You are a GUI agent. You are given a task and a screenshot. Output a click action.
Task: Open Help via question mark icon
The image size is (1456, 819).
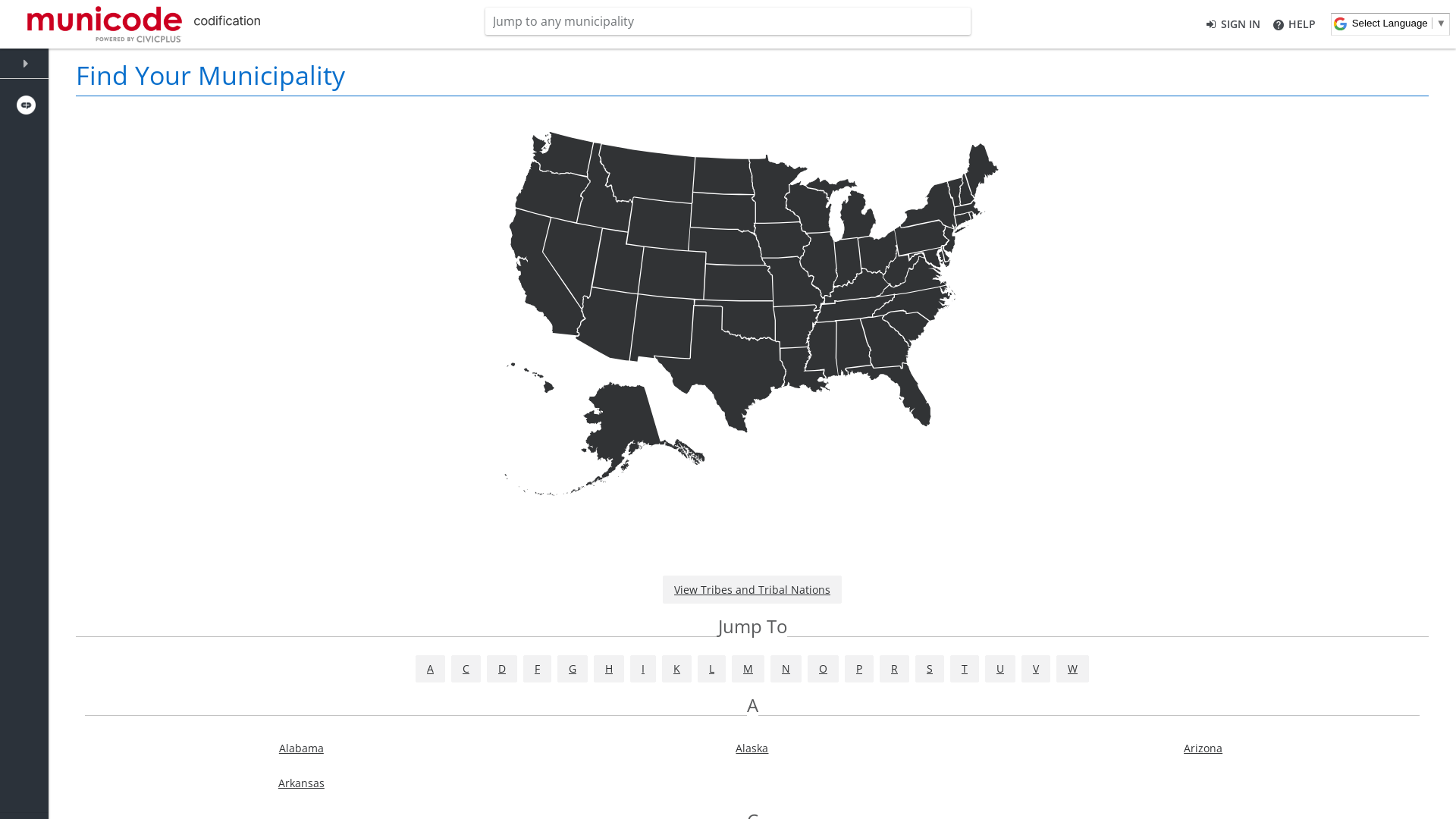tap(1279, 25)
